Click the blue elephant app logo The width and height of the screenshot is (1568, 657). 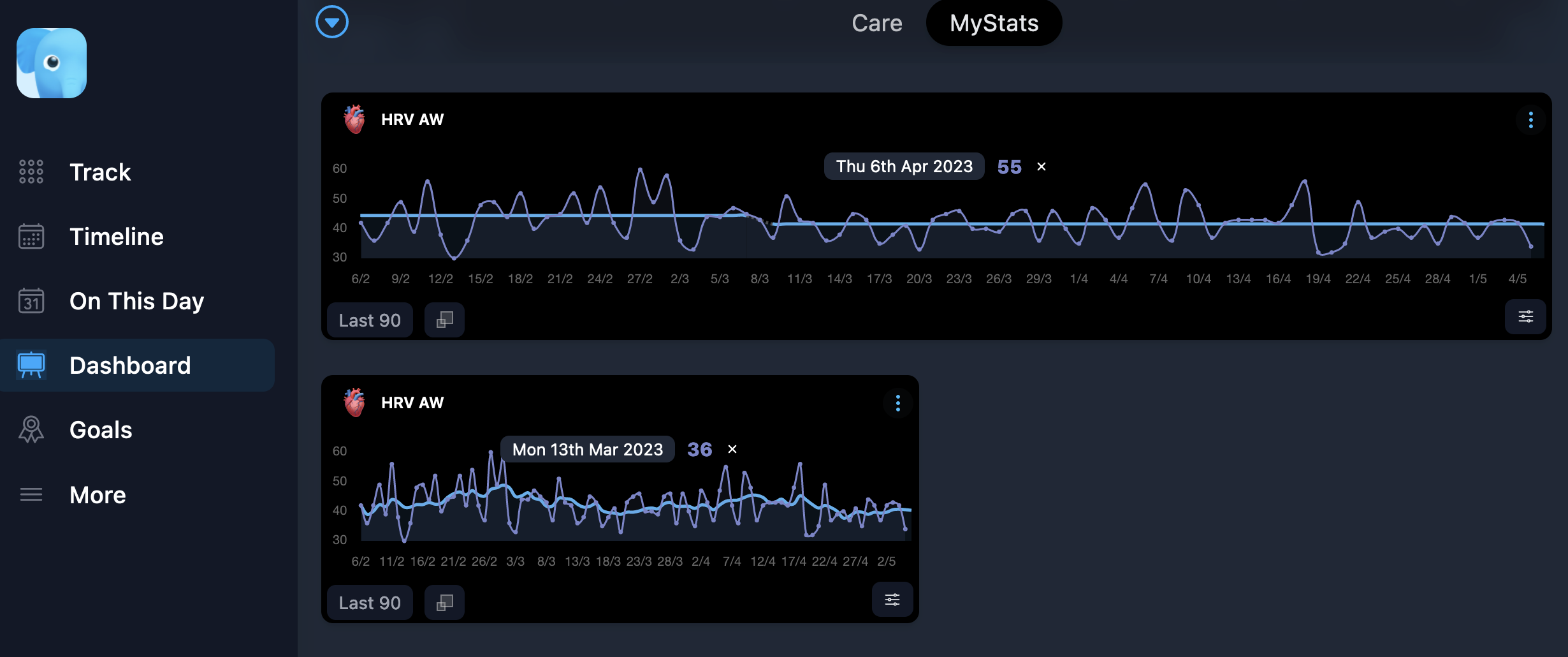tap(52, 63)
